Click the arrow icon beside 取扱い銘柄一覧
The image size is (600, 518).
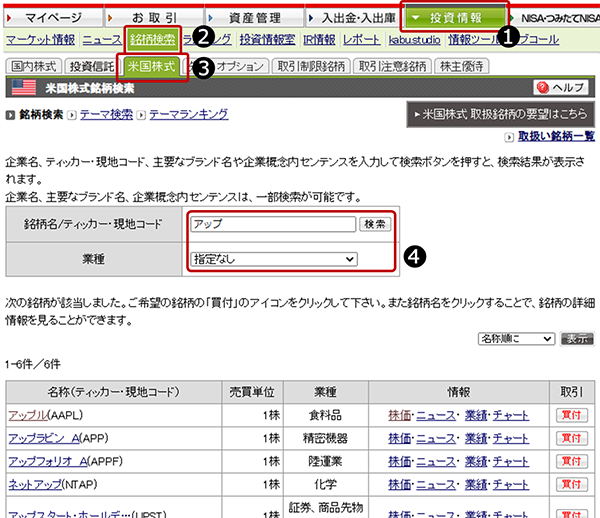coord(511,136)
